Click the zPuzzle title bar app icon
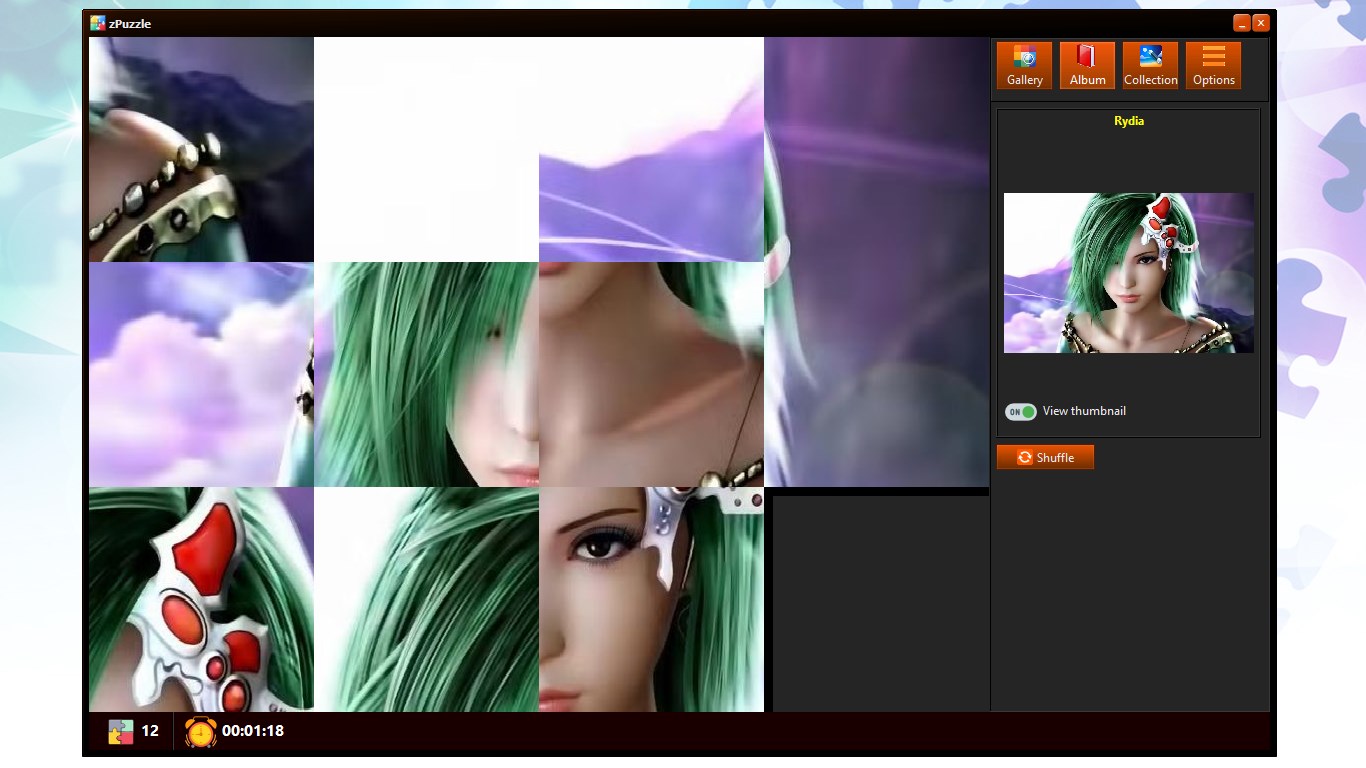The width and height of the screenshot is (1366, 768). tap(97, 23)
